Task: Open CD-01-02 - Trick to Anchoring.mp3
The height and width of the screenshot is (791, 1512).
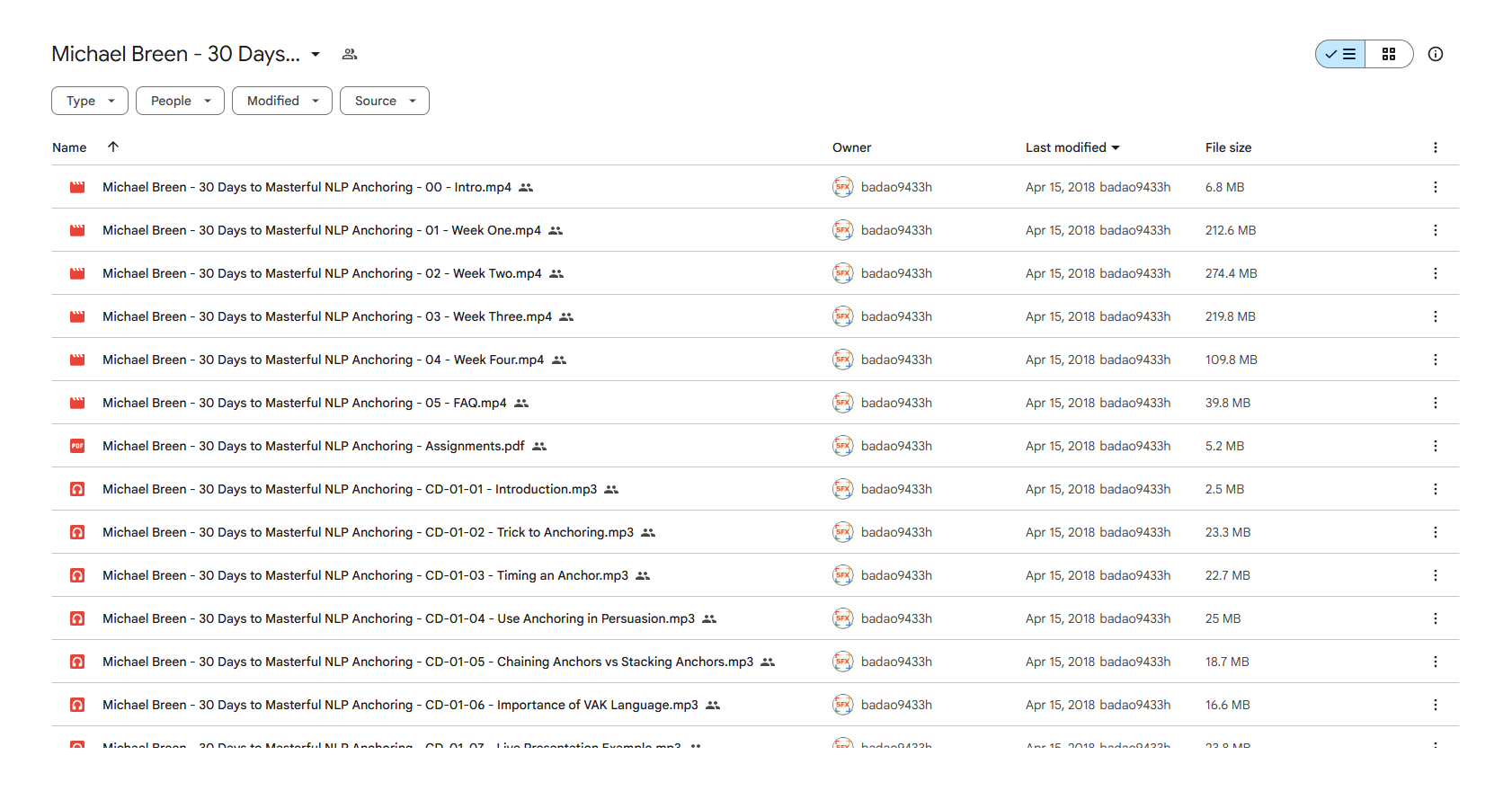Action: pos(368,532)
